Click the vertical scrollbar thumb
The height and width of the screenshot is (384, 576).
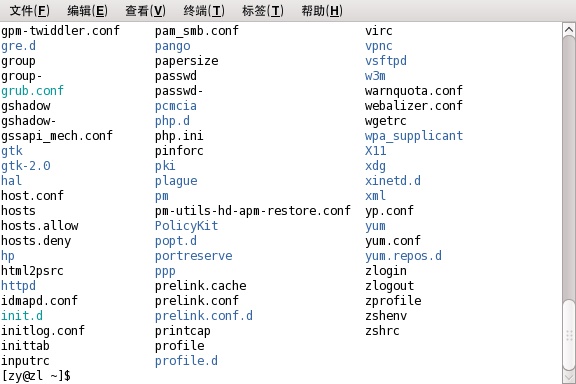[569, 335]
